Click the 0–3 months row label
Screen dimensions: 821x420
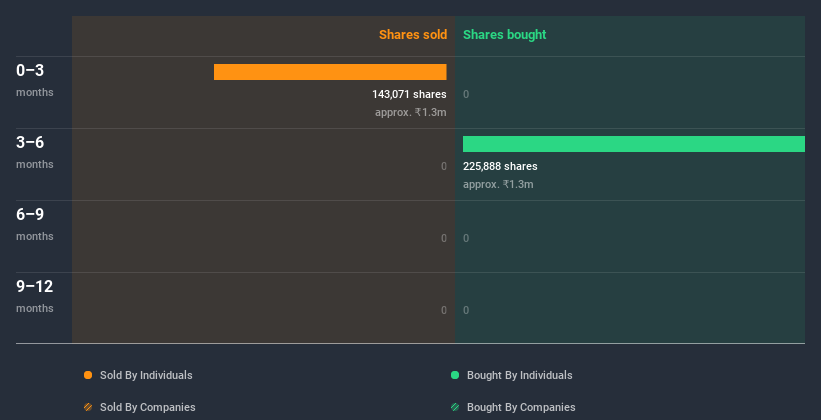(35, 80)
